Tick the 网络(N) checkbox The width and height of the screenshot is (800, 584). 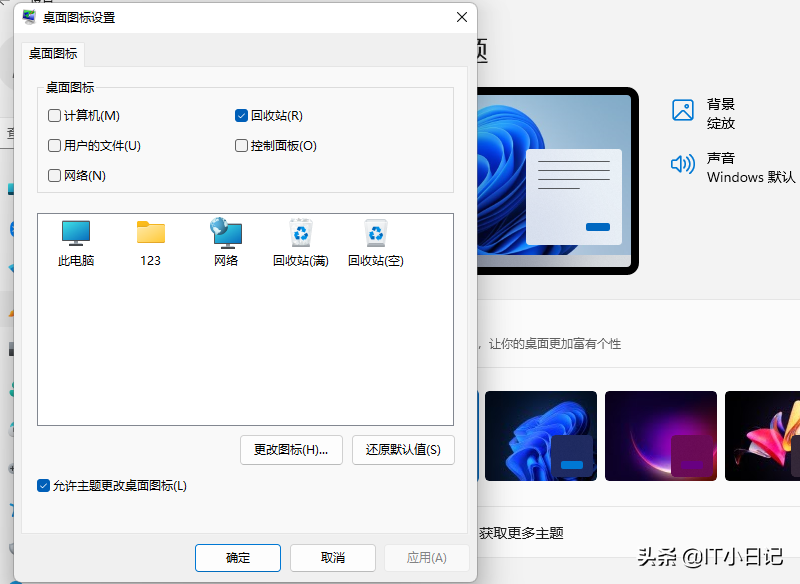[x=55, y=176]
